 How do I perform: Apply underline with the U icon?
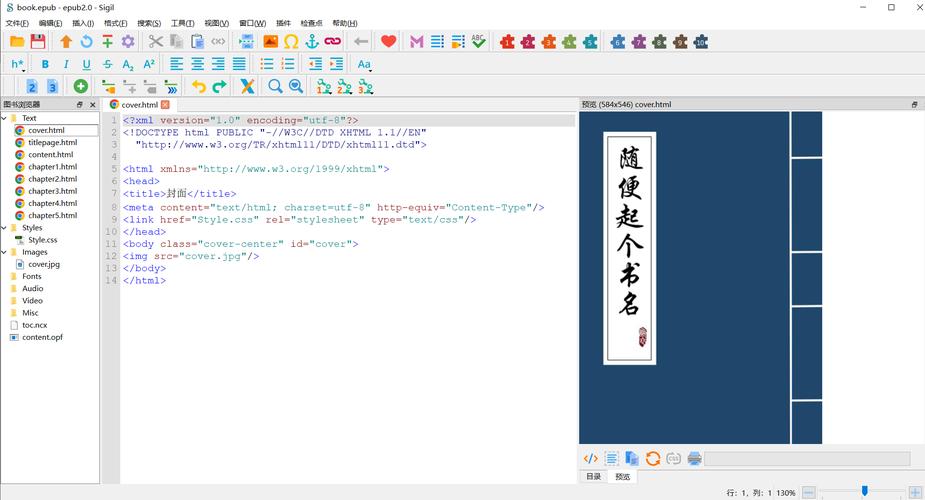point(87,64)
